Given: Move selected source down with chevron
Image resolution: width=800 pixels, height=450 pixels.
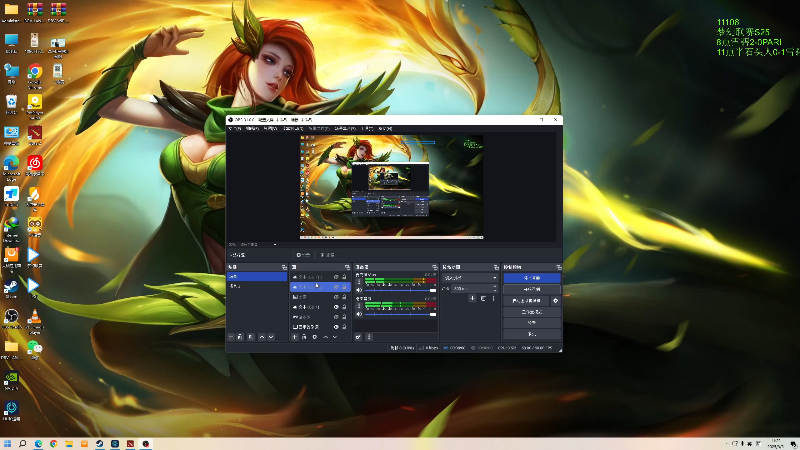Looking at the screenshot, I should coord(335,337).
